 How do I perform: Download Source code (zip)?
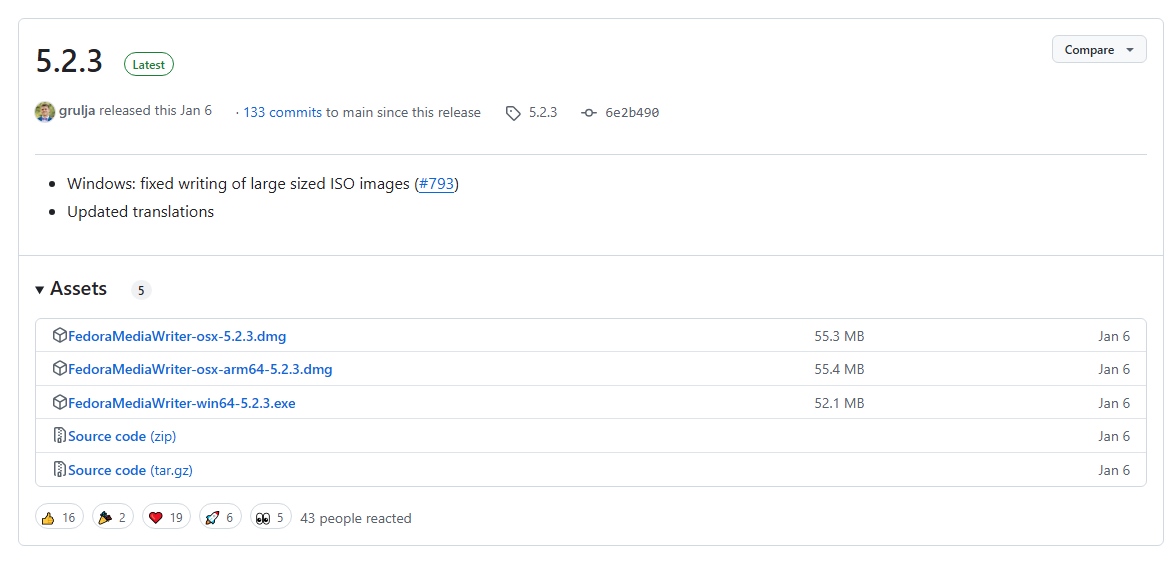pyautogui.click(x=121, y=436)
